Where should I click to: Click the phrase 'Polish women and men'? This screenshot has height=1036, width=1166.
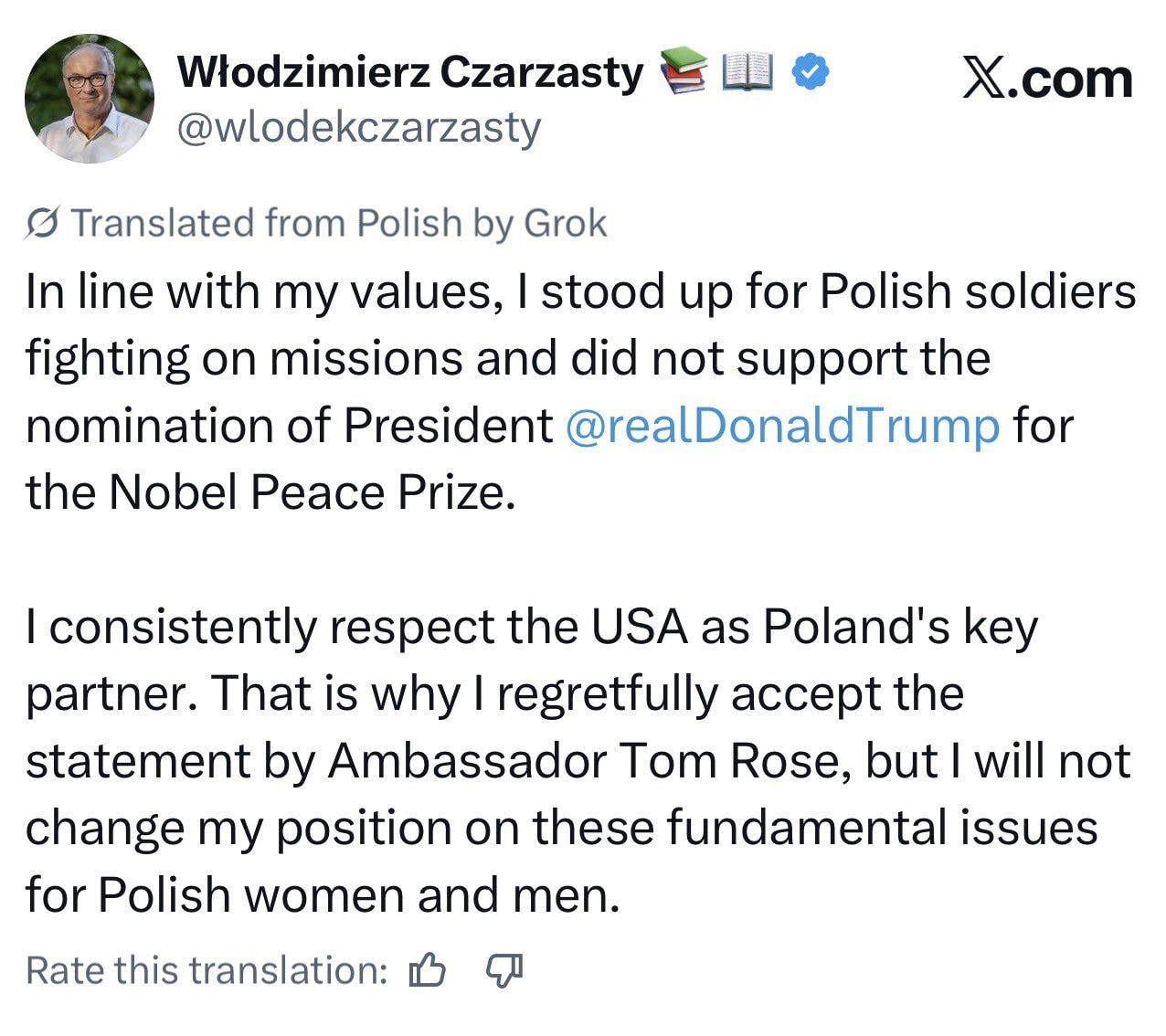click(x=358, y=894)
